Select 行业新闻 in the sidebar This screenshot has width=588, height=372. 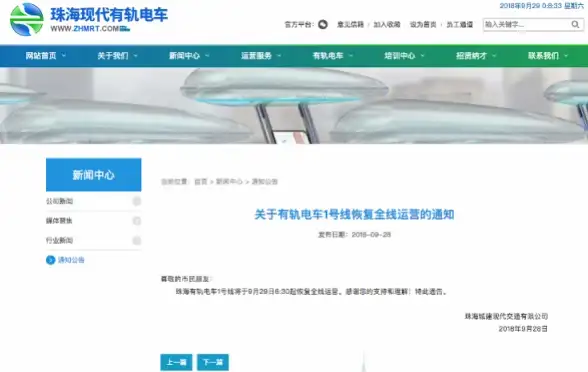coord(60,240)
